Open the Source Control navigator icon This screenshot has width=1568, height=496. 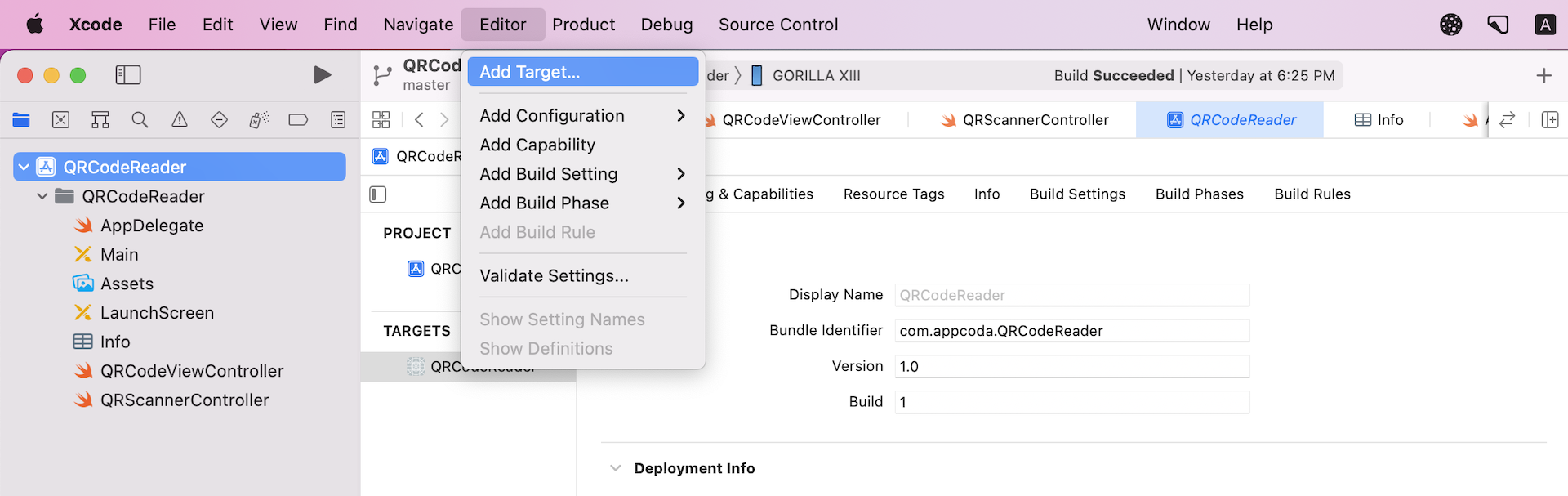tap(60, 120)
